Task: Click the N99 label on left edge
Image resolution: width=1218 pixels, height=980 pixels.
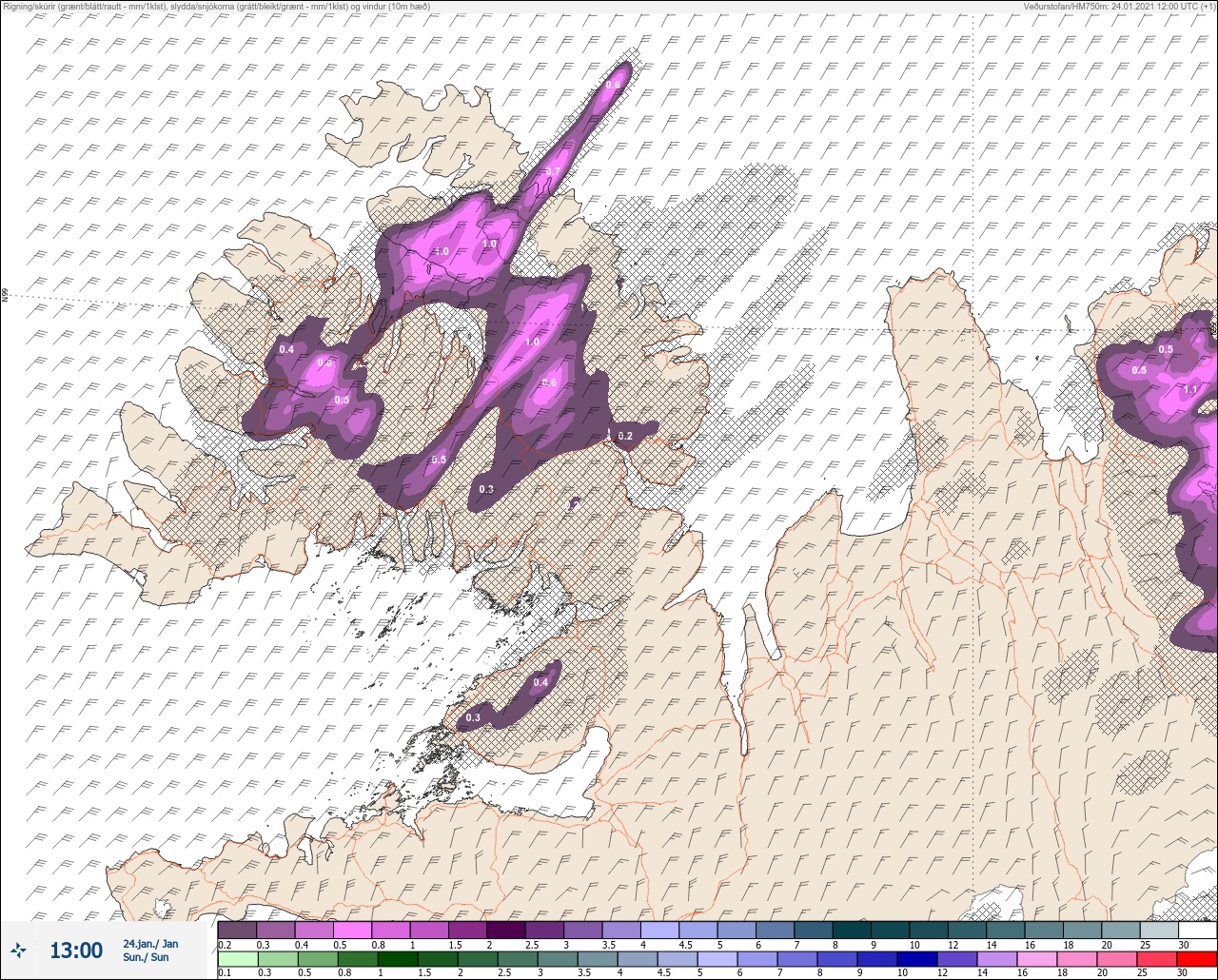Action: (x=5, y=296)
